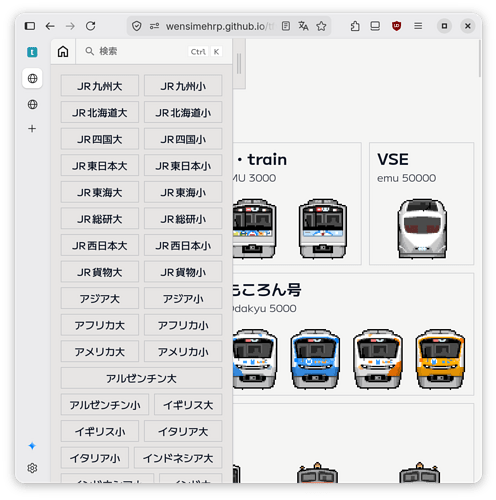Select JR九州大 button
Image resolution: width=496 pixels, height=500 pixels.
[100, 86]
